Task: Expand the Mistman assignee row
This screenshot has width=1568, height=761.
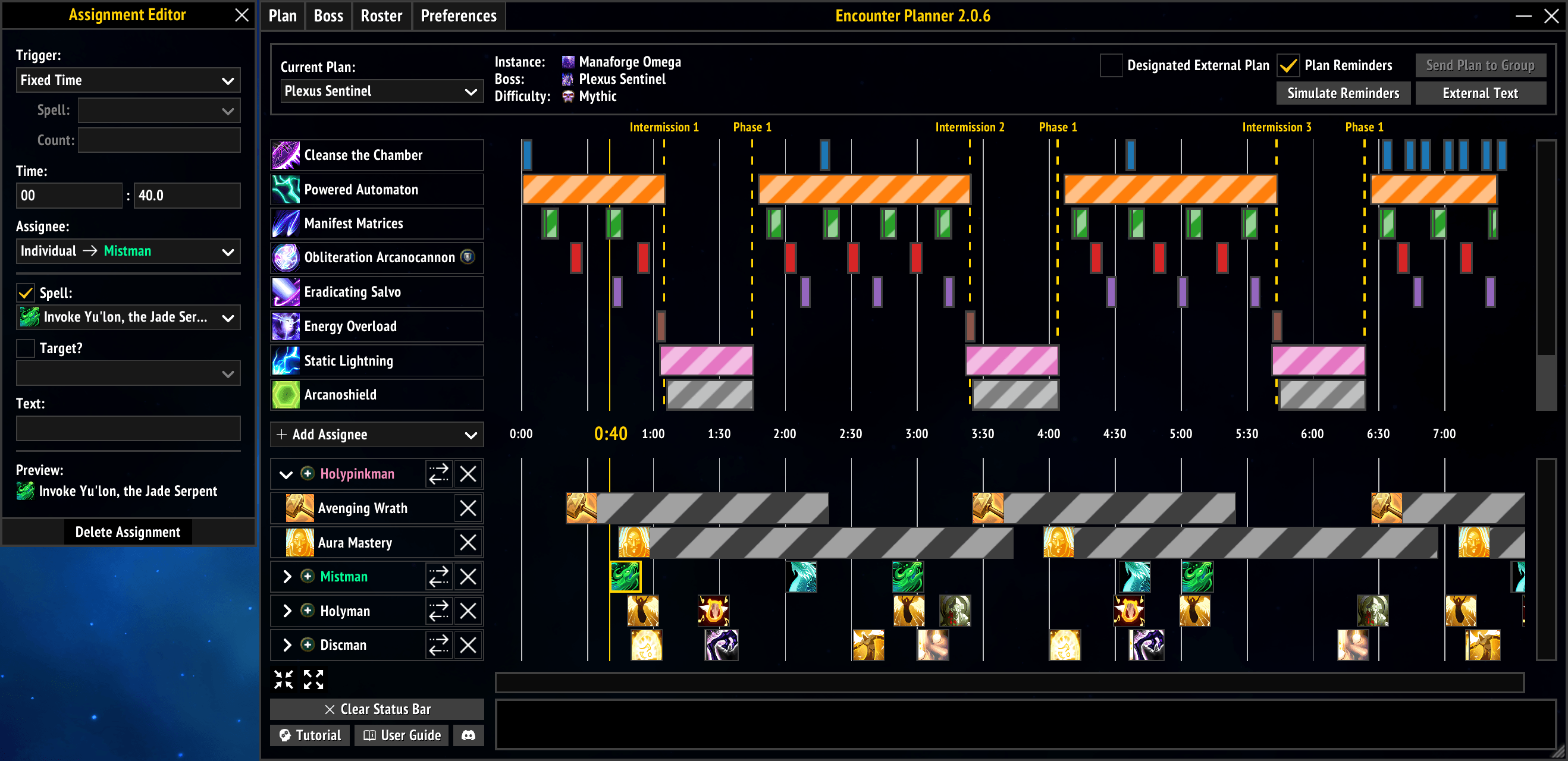Action: [x=287, y=576]
